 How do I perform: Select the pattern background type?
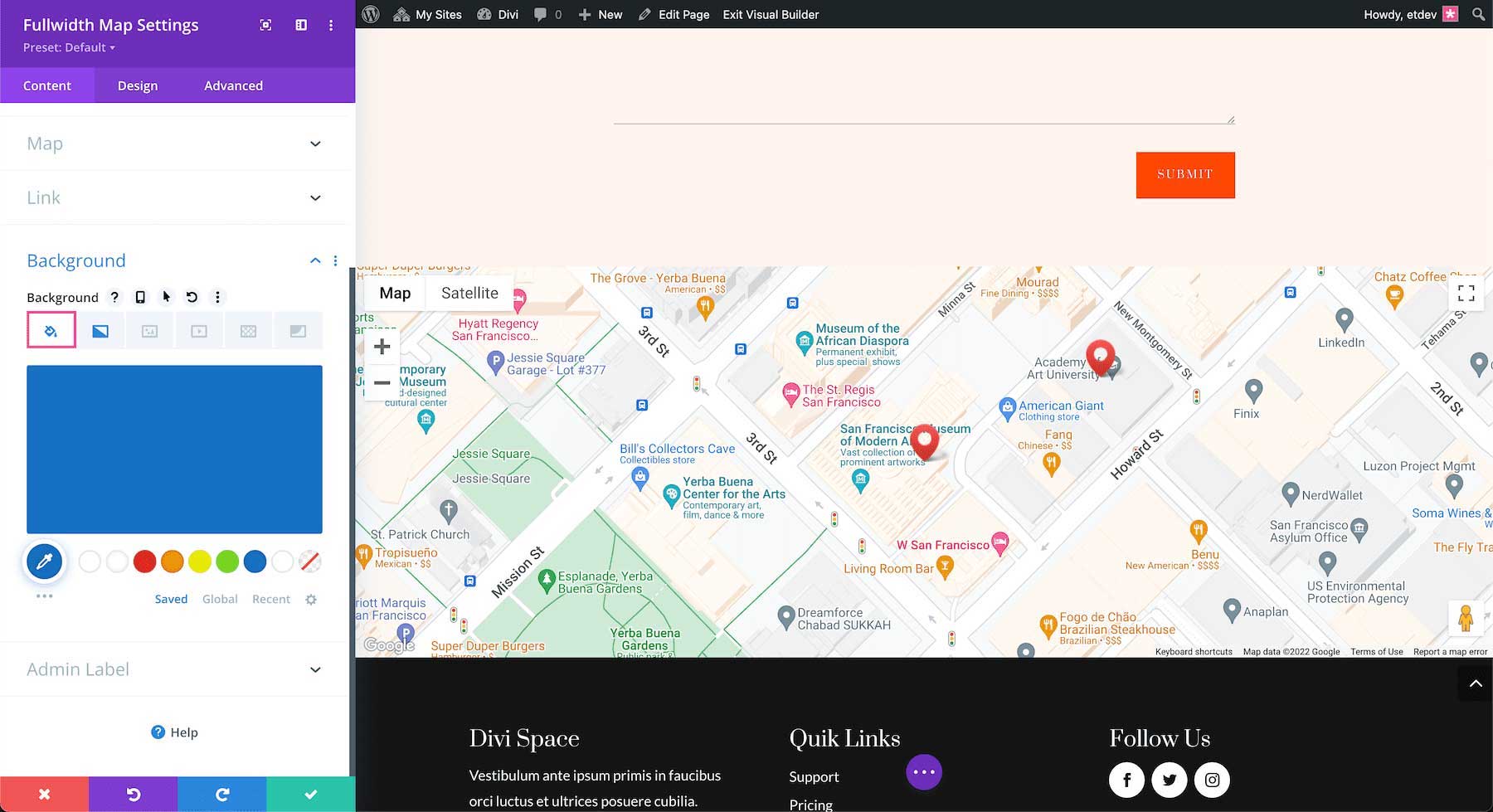pos(248,330)
